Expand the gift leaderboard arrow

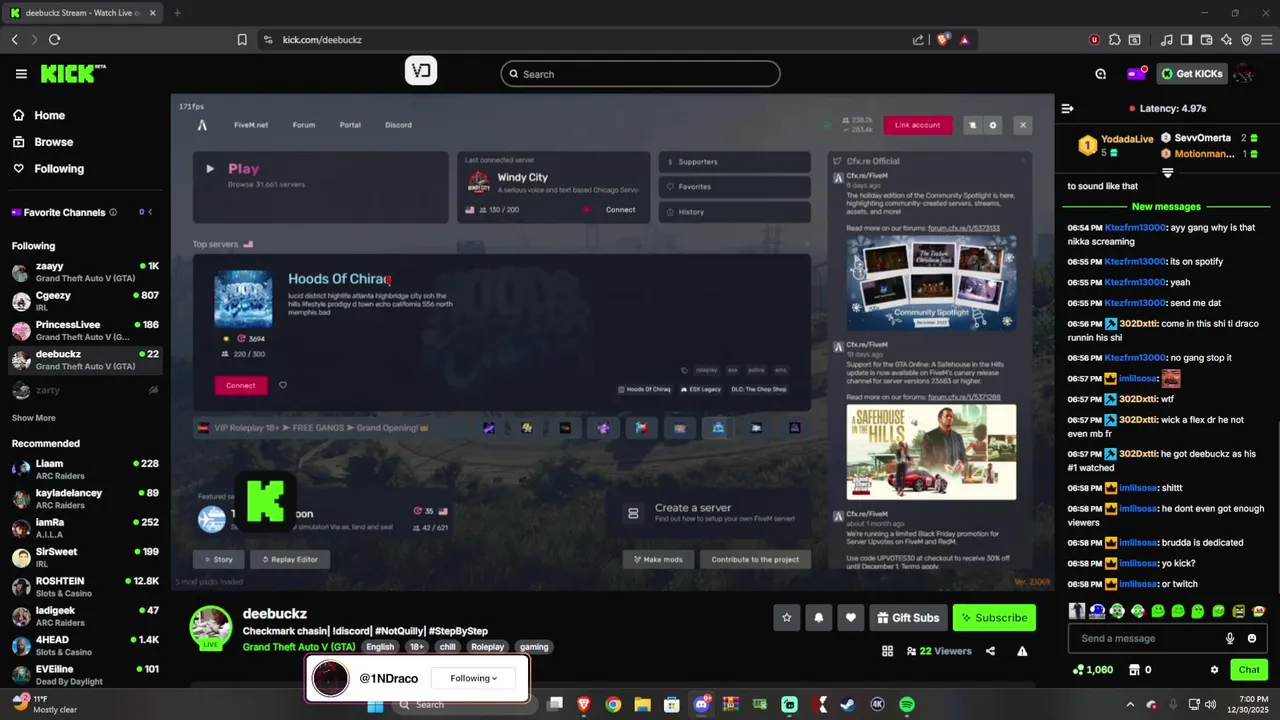[1167, 173]
